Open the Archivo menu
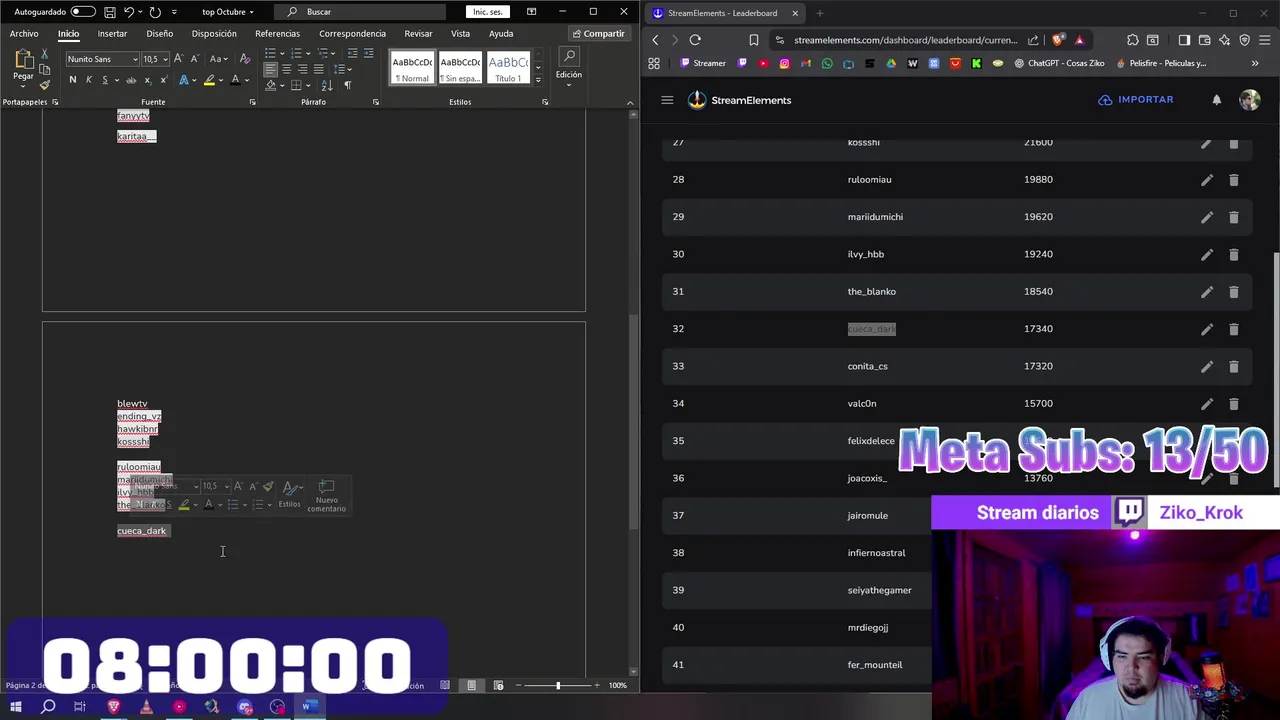The width and height of the screenshot is (1280, 720). [x=24, y=34]
